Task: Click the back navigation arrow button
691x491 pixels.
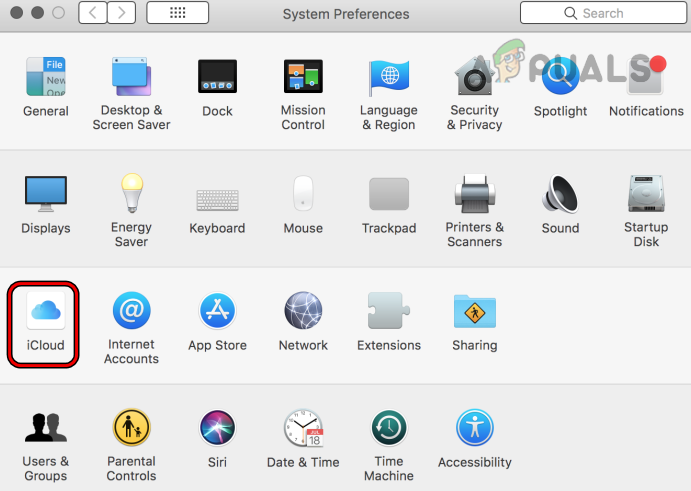Action: (x=93, y=13)
